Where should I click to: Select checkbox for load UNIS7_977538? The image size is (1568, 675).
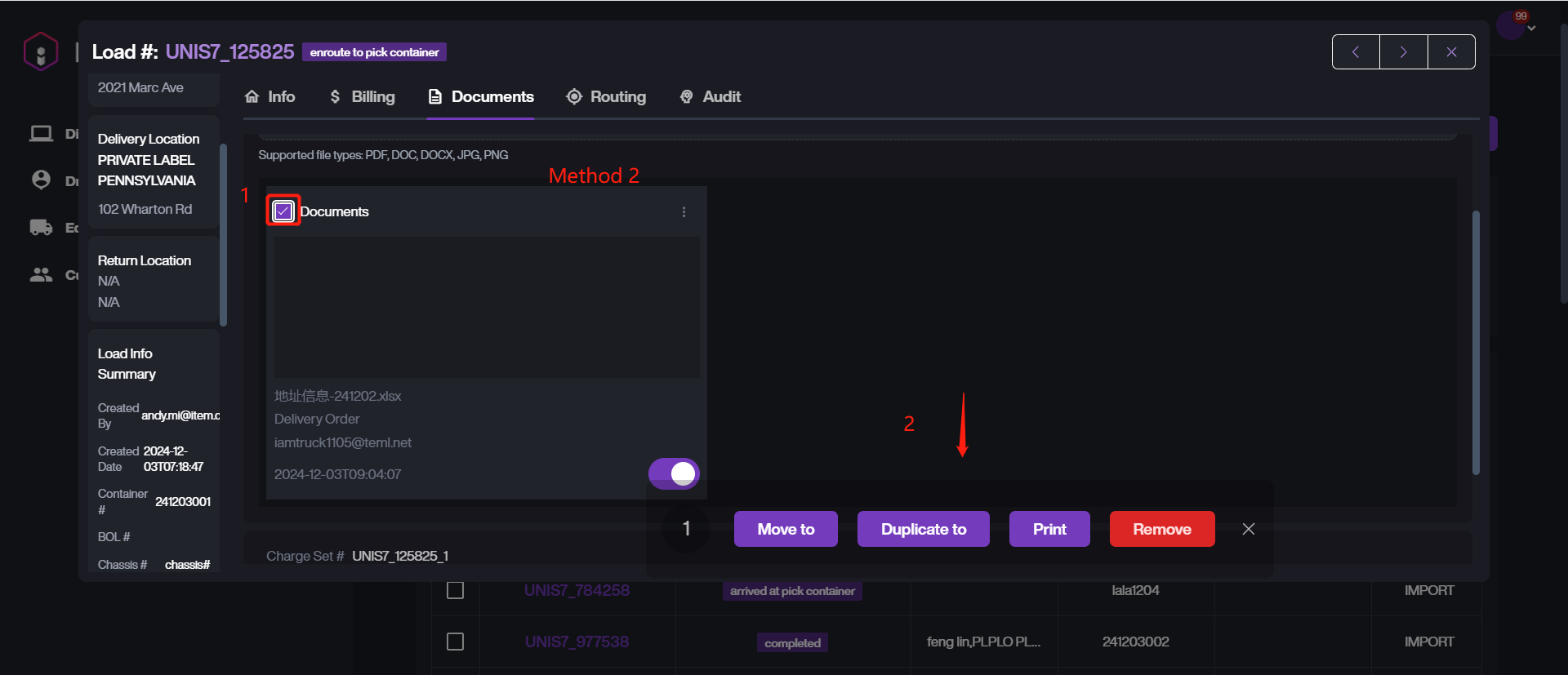pyautogui.click(x=455, y=642)
